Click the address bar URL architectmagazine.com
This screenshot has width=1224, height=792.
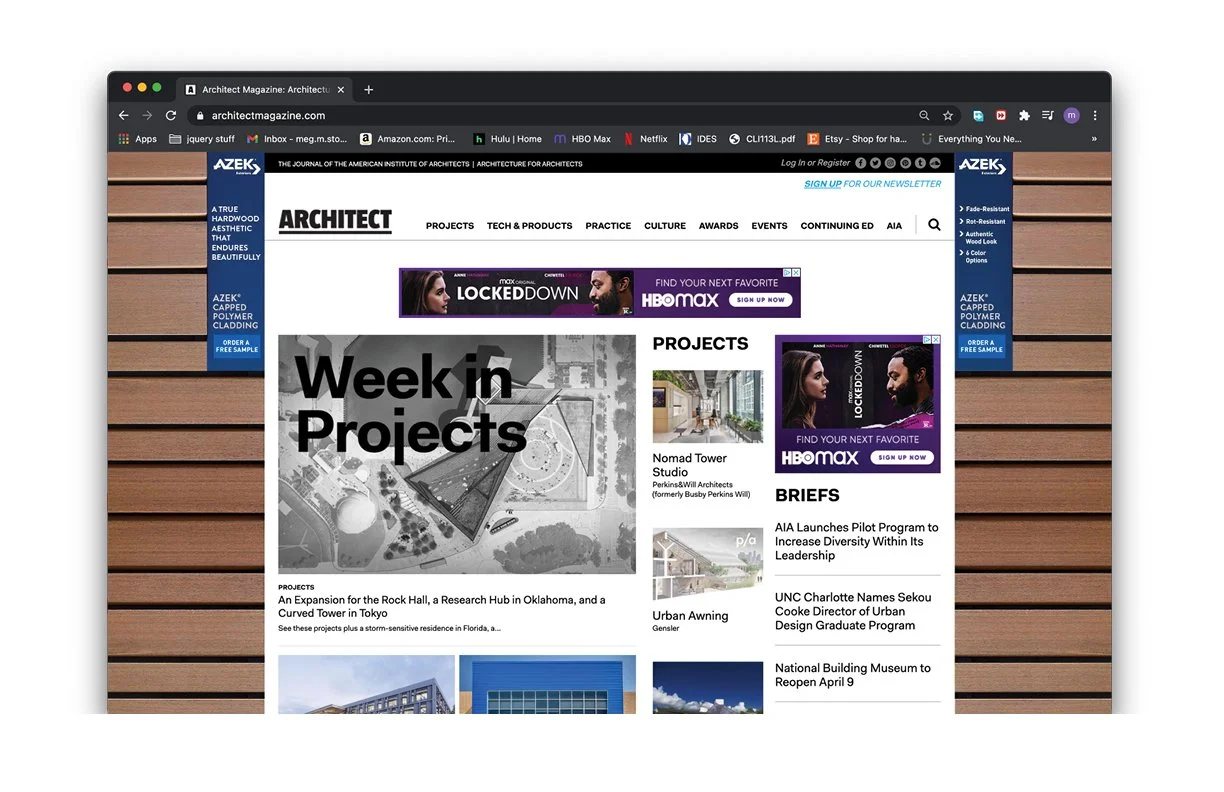[268, 116]
